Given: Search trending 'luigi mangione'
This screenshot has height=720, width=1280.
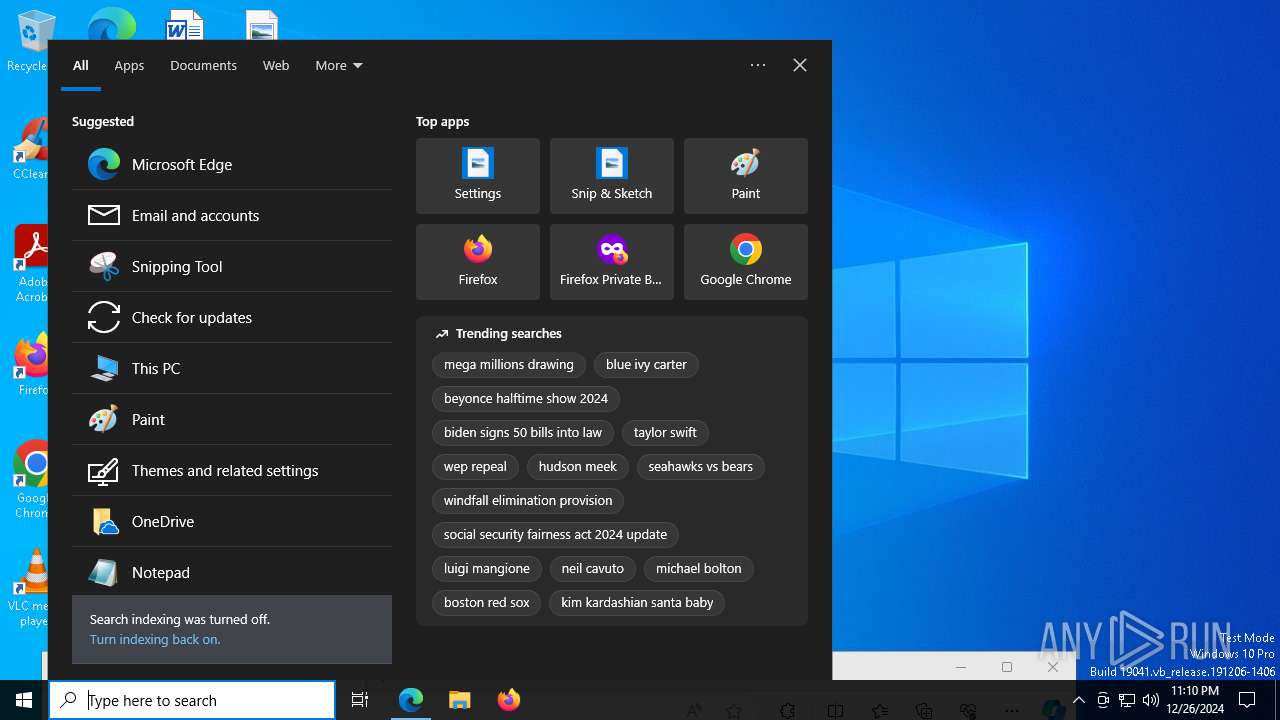Looking at the screenshot, I should coord(487,569).
